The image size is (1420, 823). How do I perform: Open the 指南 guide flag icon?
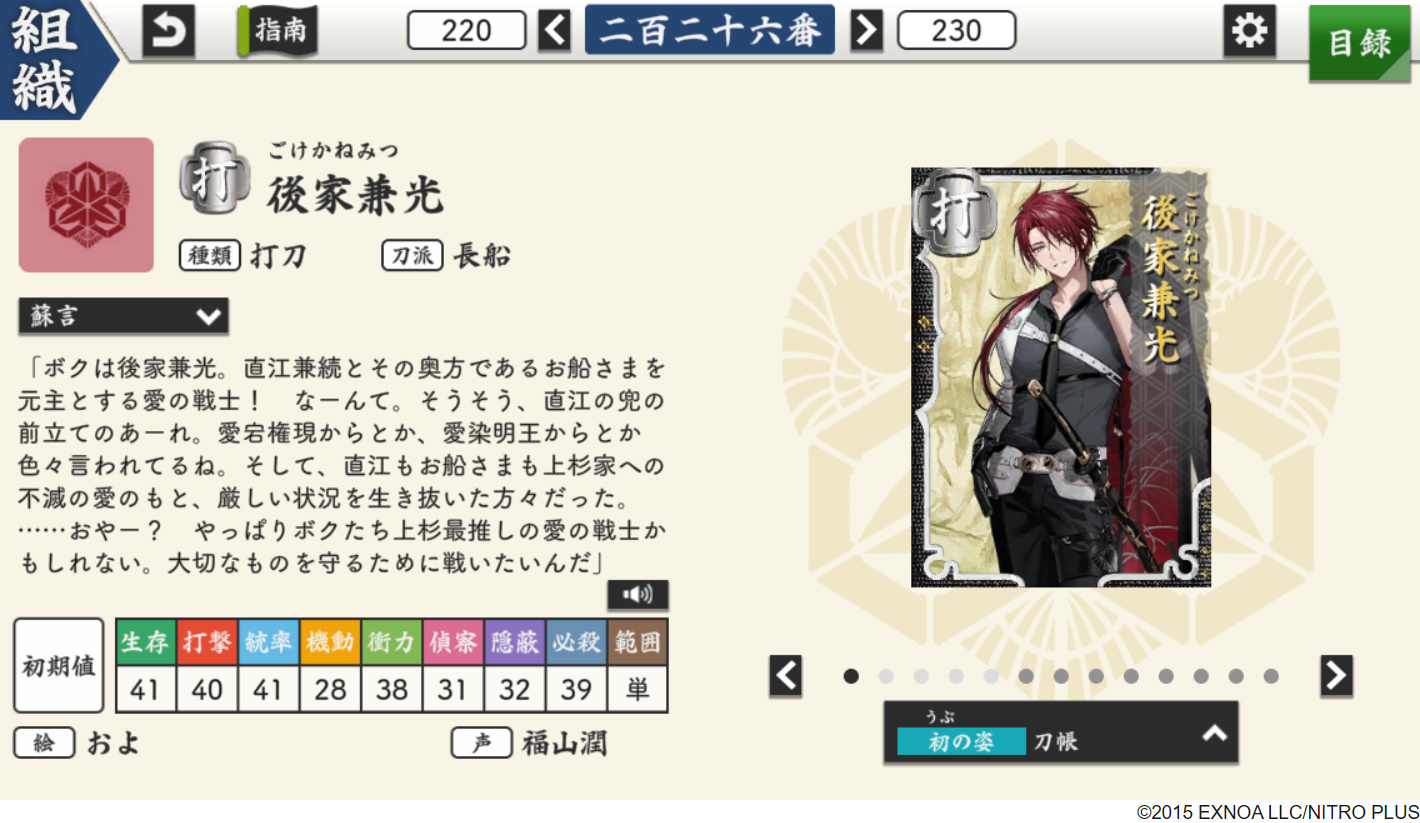[277, 31]
